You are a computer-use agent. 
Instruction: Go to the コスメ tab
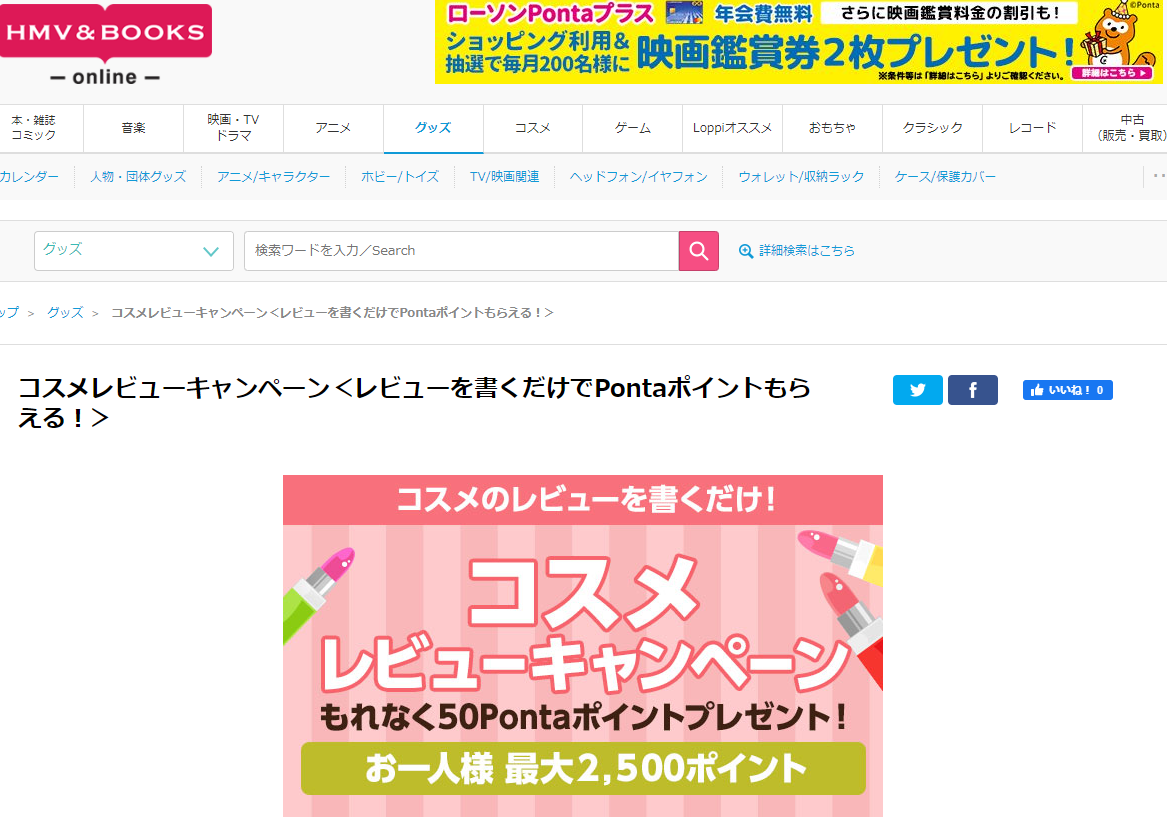[533, 128]
